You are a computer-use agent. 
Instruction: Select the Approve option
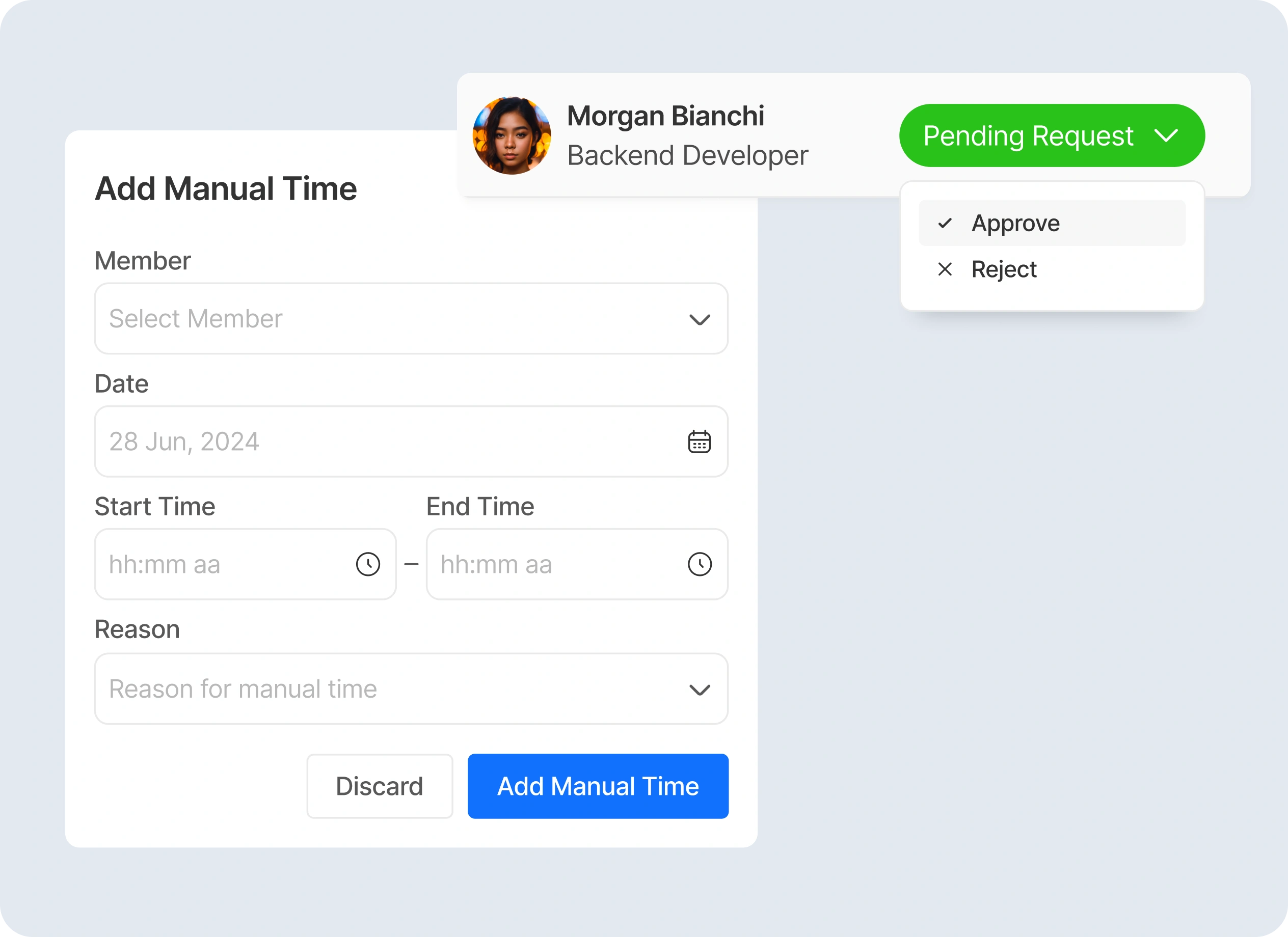coord(1015,223)
